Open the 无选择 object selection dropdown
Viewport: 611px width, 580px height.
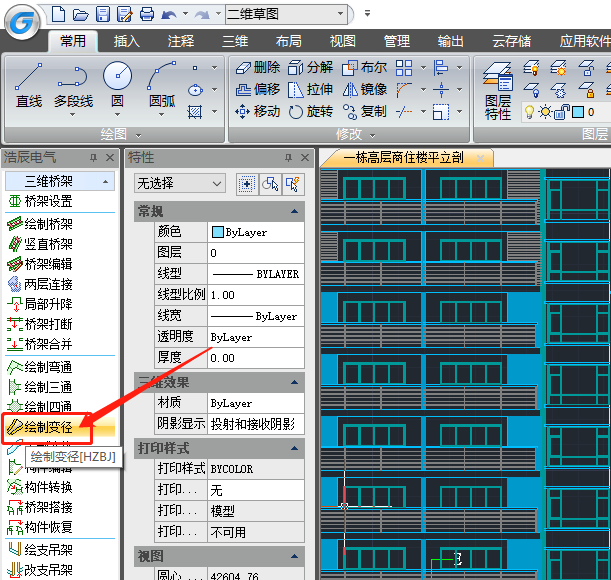tap(180, 183)
